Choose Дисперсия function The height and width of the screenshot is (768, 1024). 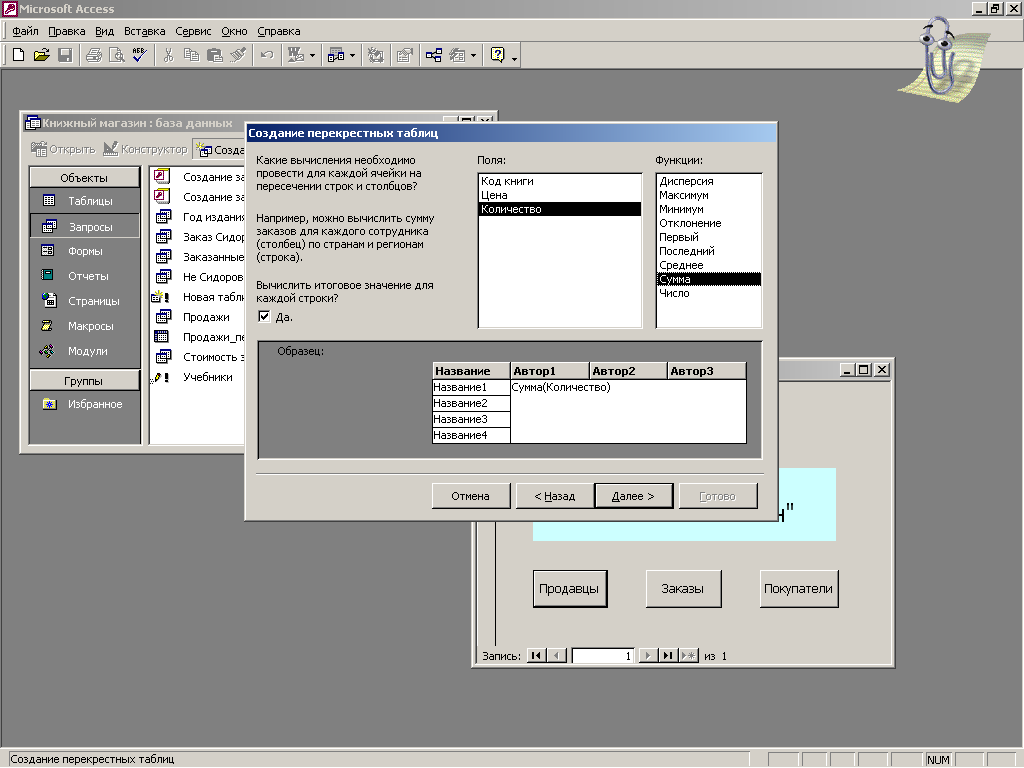coord(709,181)
